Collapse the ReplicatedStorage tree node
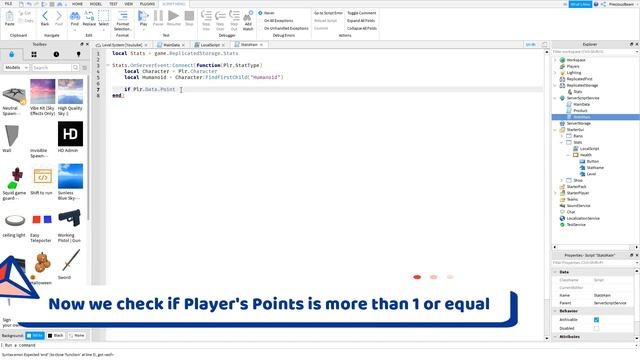This screenshot has width=640, height=360. point(555,85)
